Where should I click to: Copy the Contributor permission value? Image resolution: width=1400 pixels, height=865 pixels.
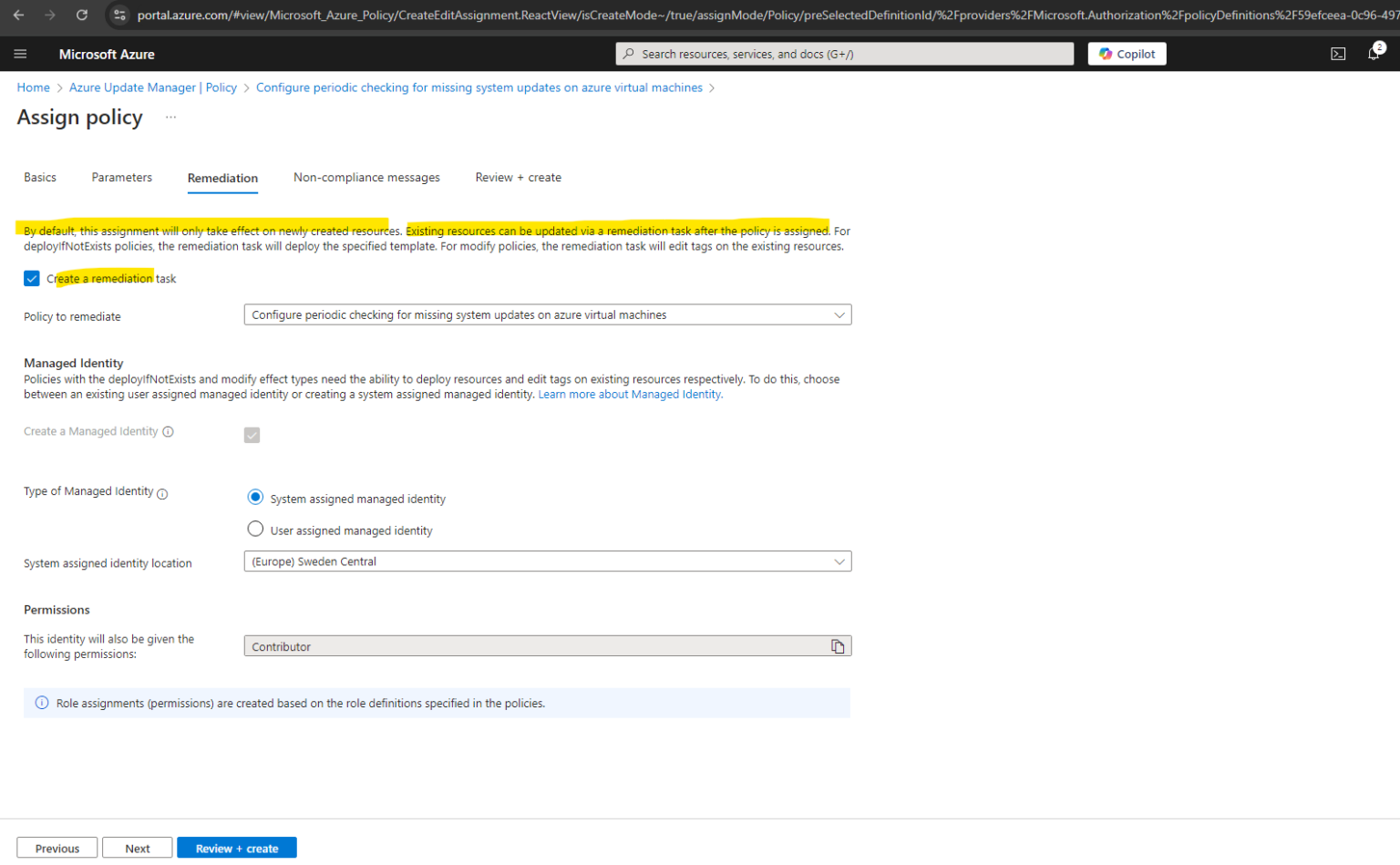point(838,645)
